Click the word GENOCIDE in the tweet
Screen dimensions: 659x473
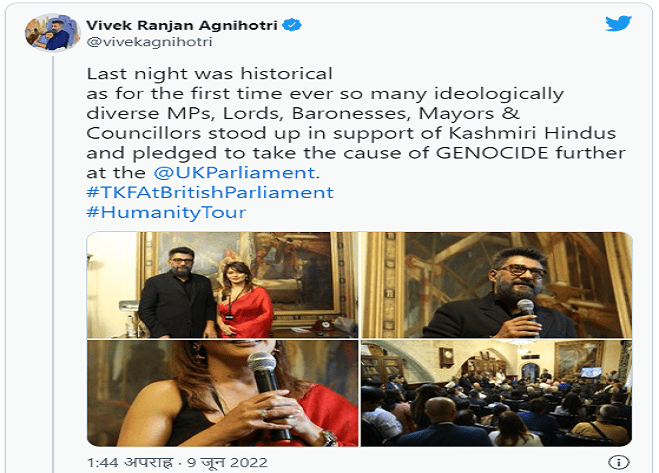492,153
